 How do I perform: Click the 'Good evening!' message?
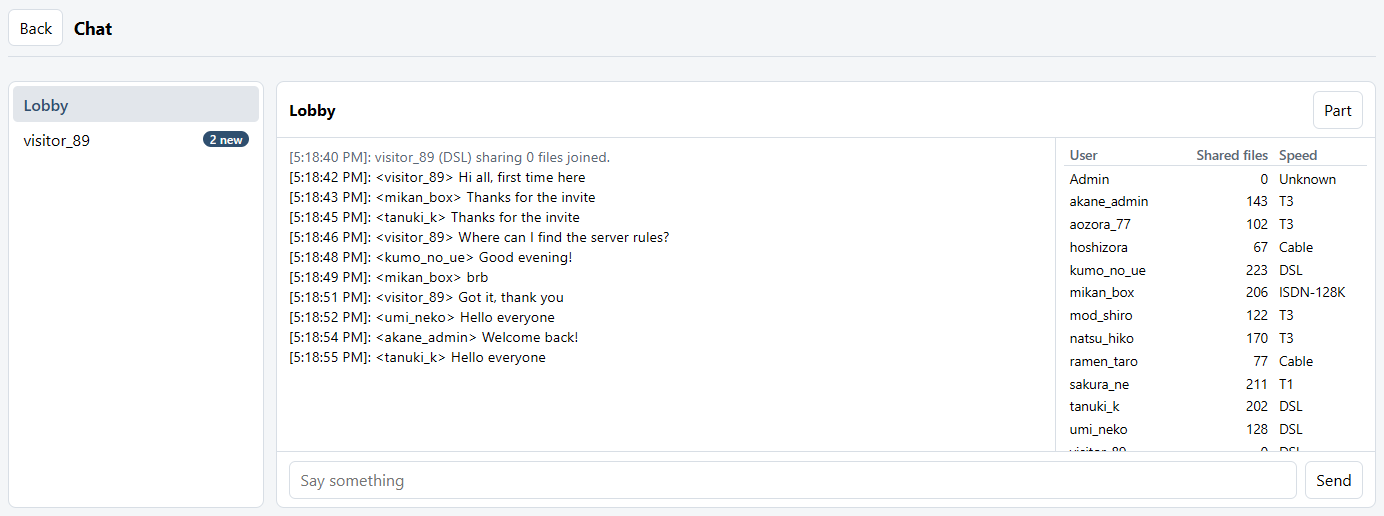(x=431, y=257)
